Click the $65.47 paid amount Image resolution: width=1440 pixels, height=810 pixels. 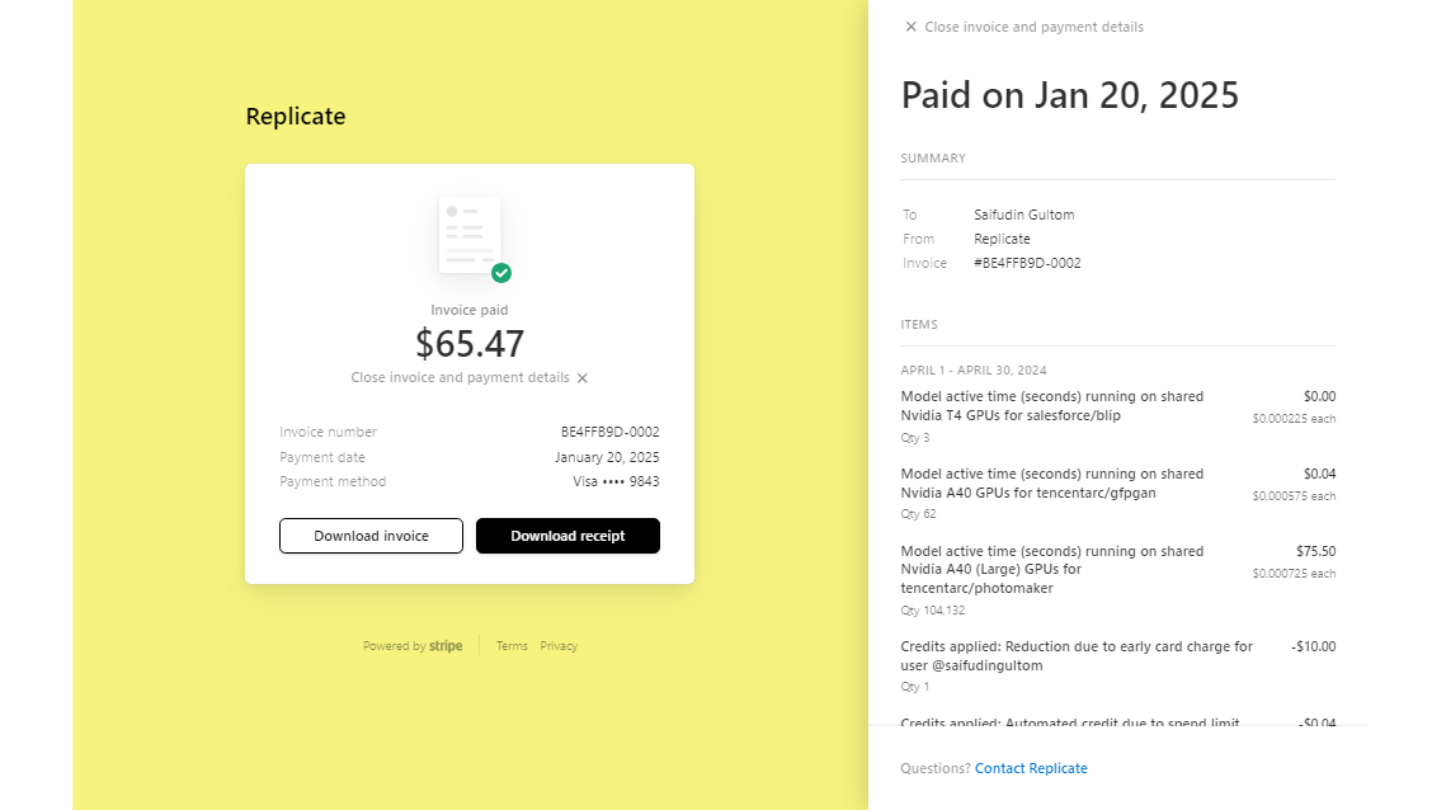(x=470, y=344)
